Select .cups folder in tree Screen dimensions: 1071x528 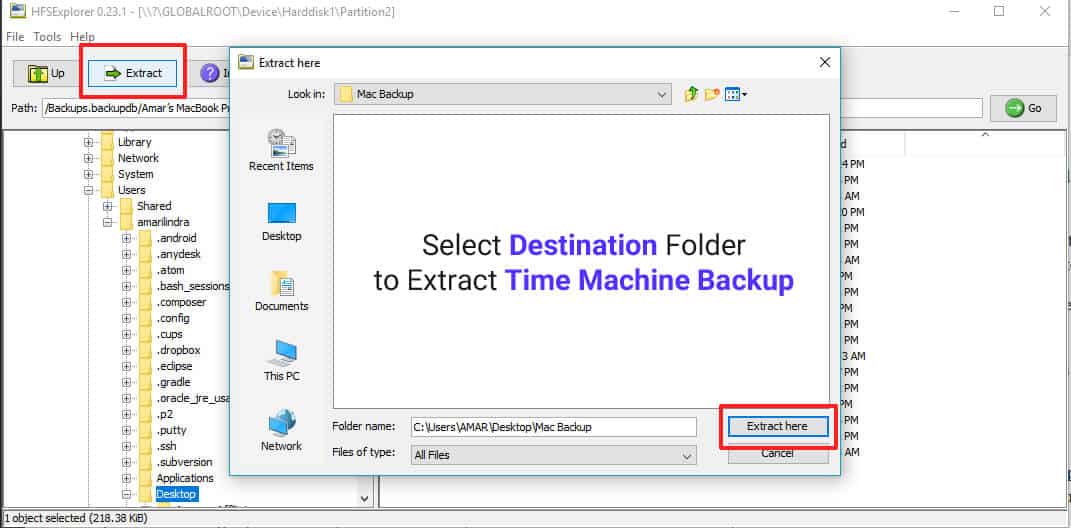(170, 334)
